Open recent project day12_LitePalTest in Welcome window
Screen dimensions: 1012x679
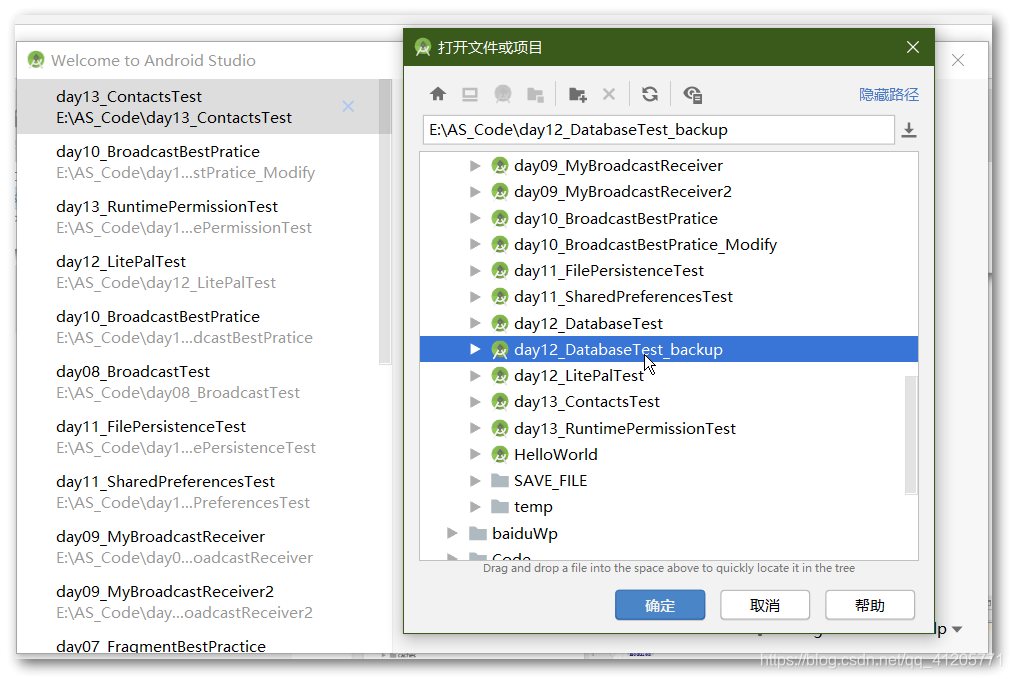pyautogui.click(x=197, y=272)
